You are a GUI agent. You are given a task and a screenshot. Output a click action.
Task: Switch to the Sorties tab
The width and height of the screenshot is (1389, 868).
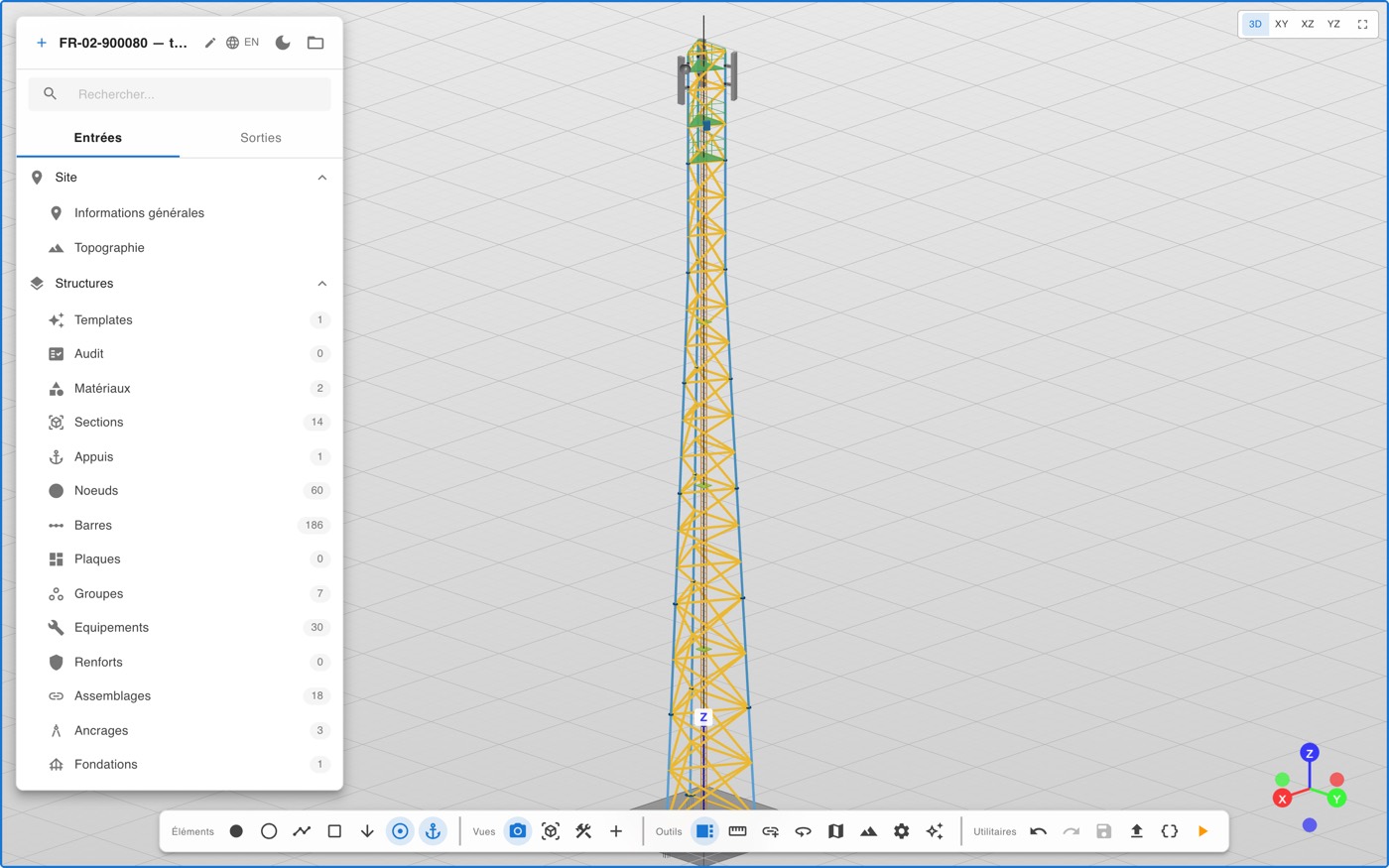(x=261, y=138)
